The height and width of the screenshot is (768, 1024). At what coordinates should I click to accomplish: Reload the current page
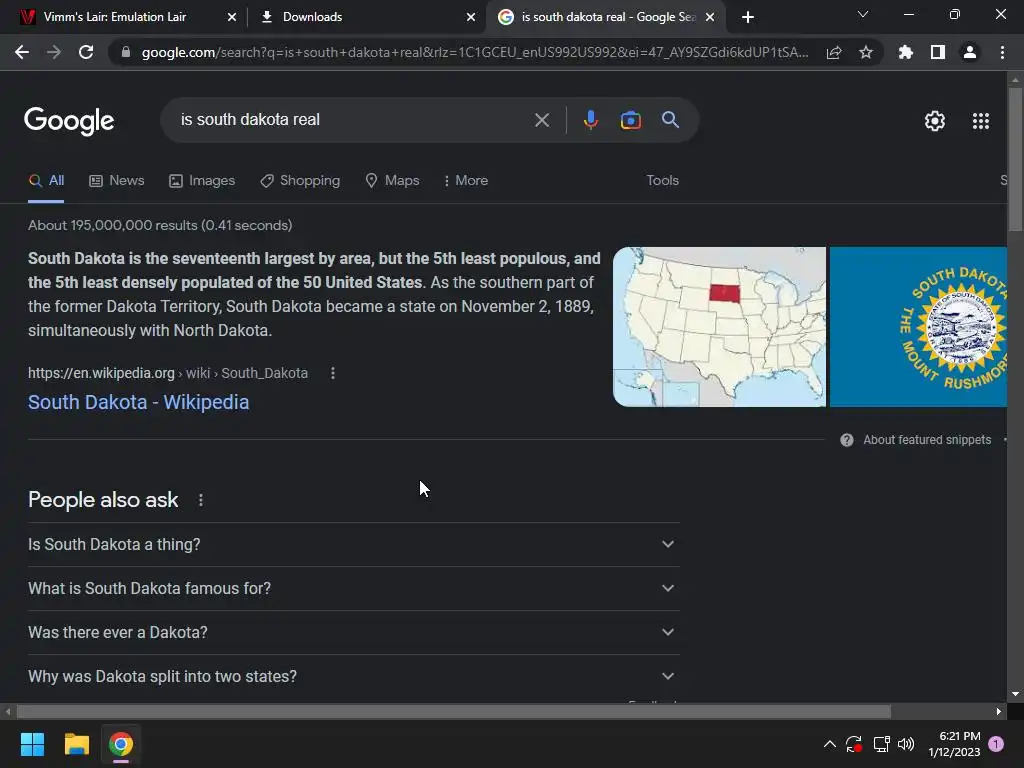(86, 52)
